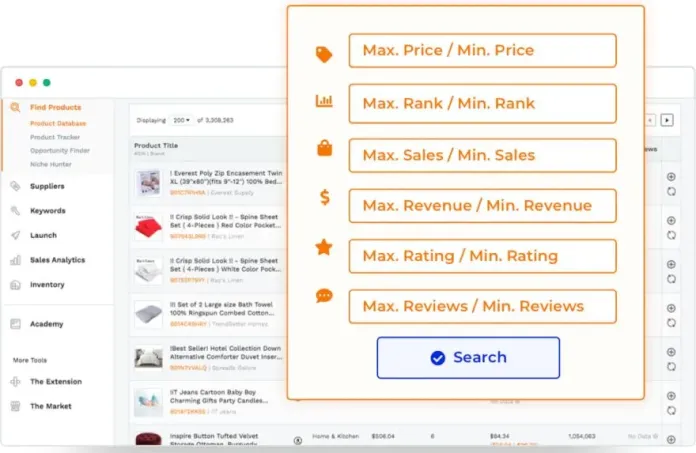Click The Extension icon under More Tools
This screenshot has width=696, height=453.
point(15,382)
